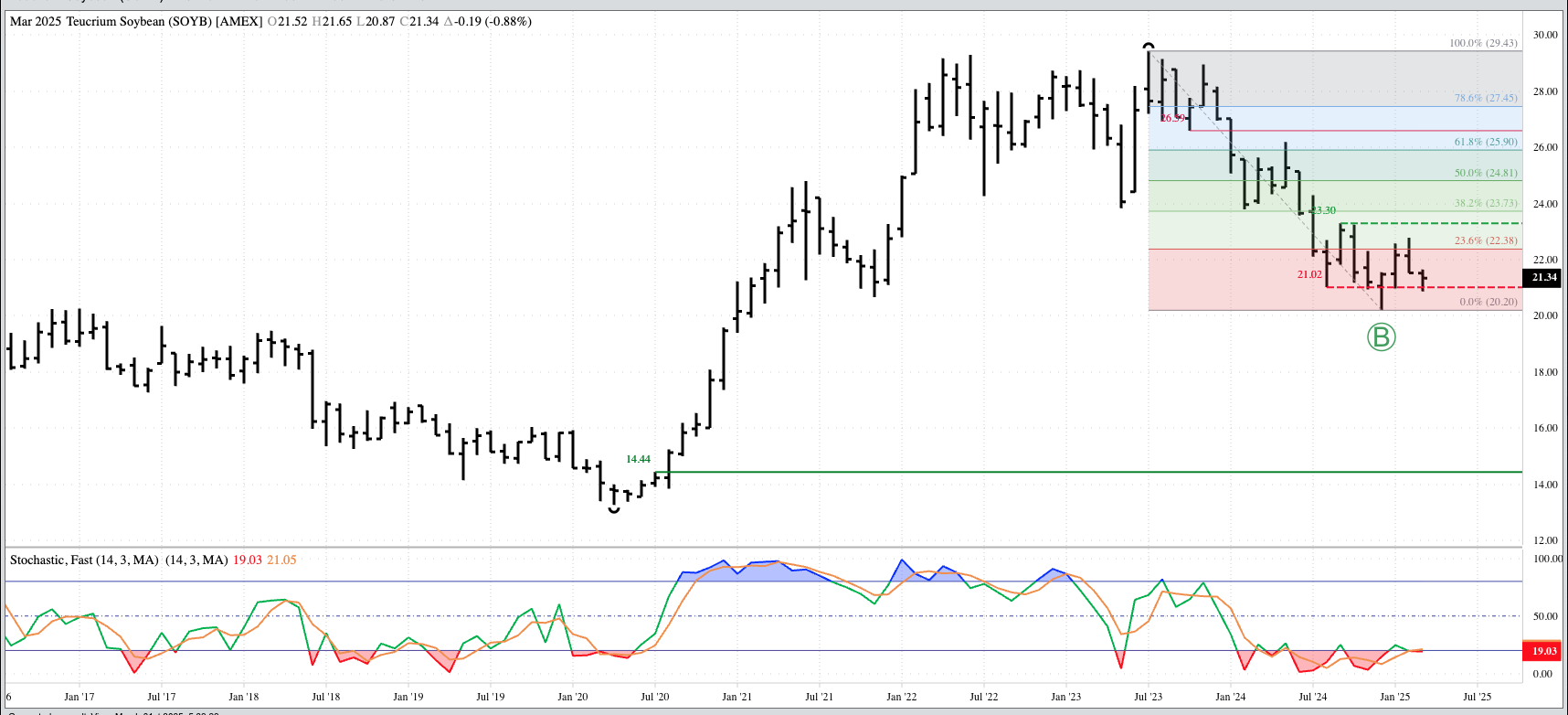
Task: Click the 30.00 price on the right axis
Action: pyautogui.click(x=1545, y=35)
